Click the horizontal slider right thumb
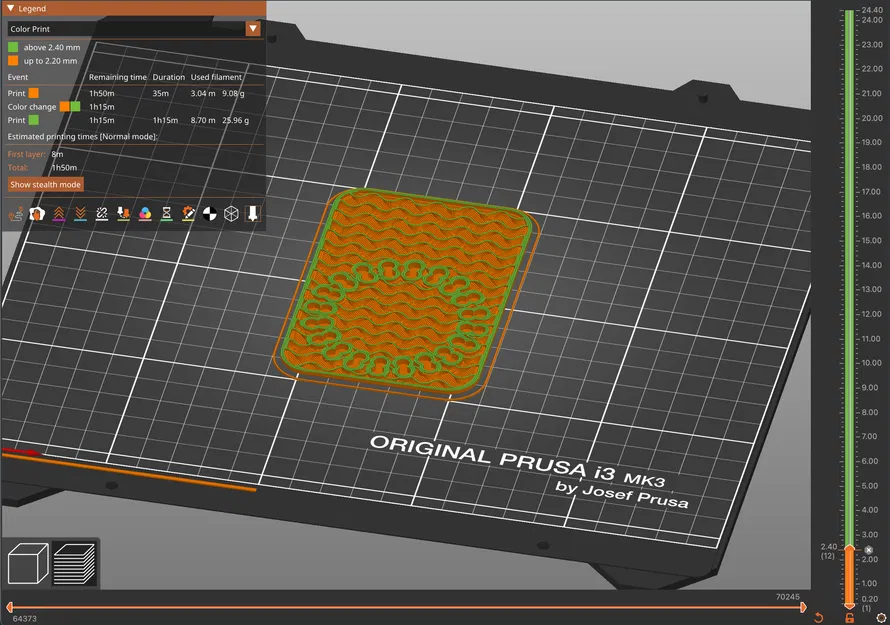The width and height of the screenshot is (890, 625). click(x=803, y=607)
